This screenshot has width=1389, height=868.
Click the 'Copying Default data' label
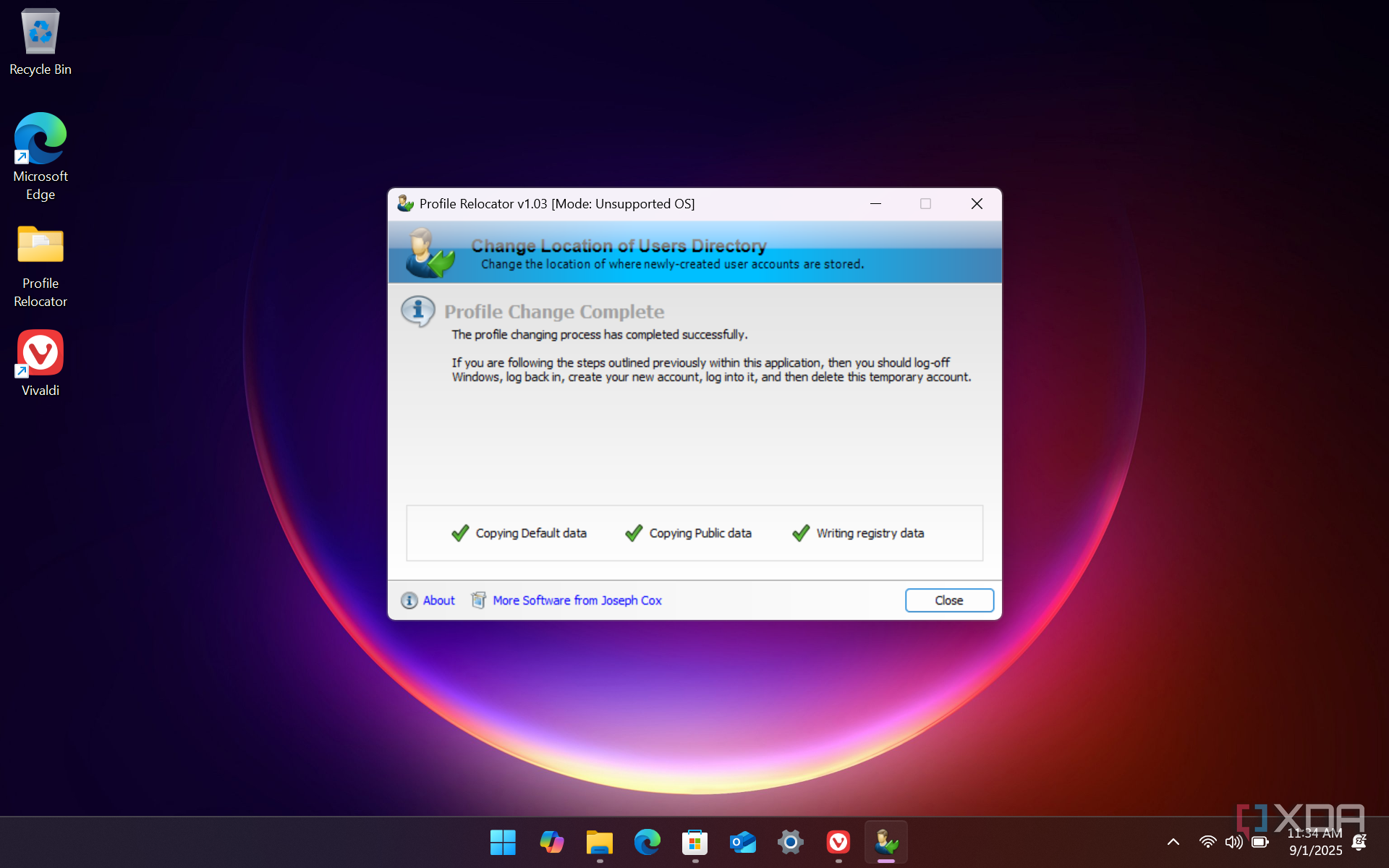(531, 533)
